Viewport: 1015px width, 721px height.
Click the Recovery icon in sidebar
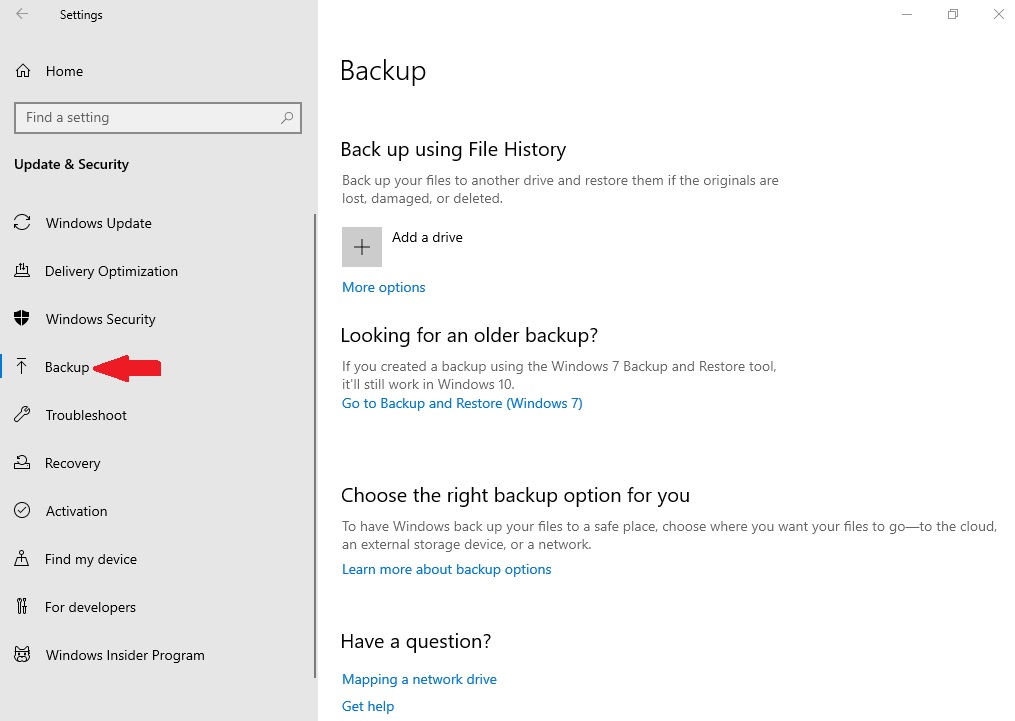(x=22, y=463)
